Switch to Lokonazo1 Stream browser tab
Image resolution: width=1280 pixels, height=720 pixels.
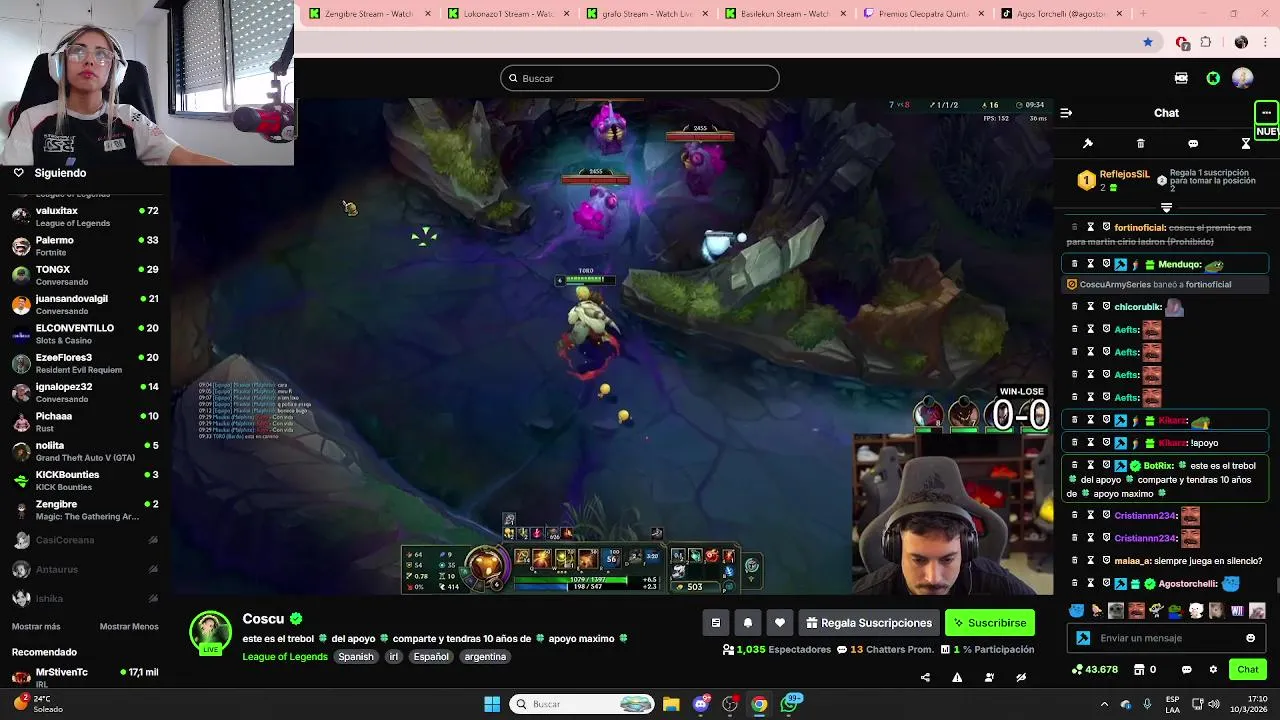(x=509, y=14)
